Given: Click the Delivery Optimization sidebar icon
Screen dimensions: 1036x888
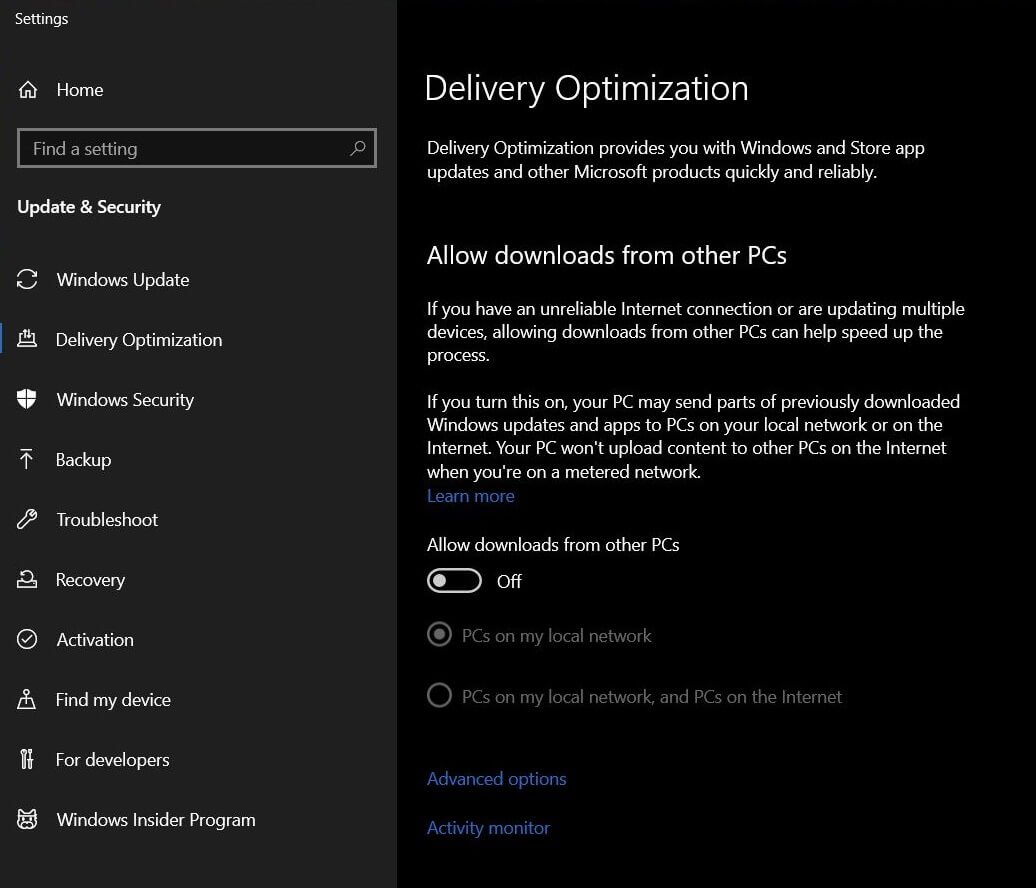Looking at the screenshot, I should point(27,338).
